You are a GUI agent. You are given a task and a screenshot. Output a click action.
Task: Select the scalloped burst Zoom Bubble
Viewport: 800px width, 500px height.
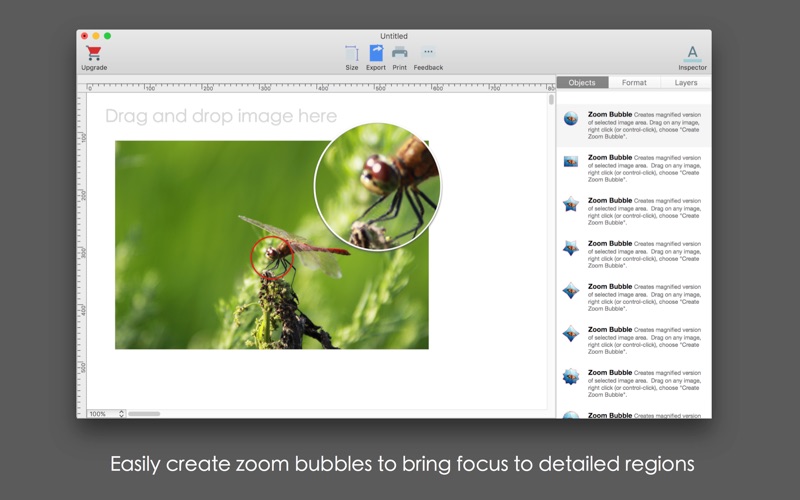(571, 377)
